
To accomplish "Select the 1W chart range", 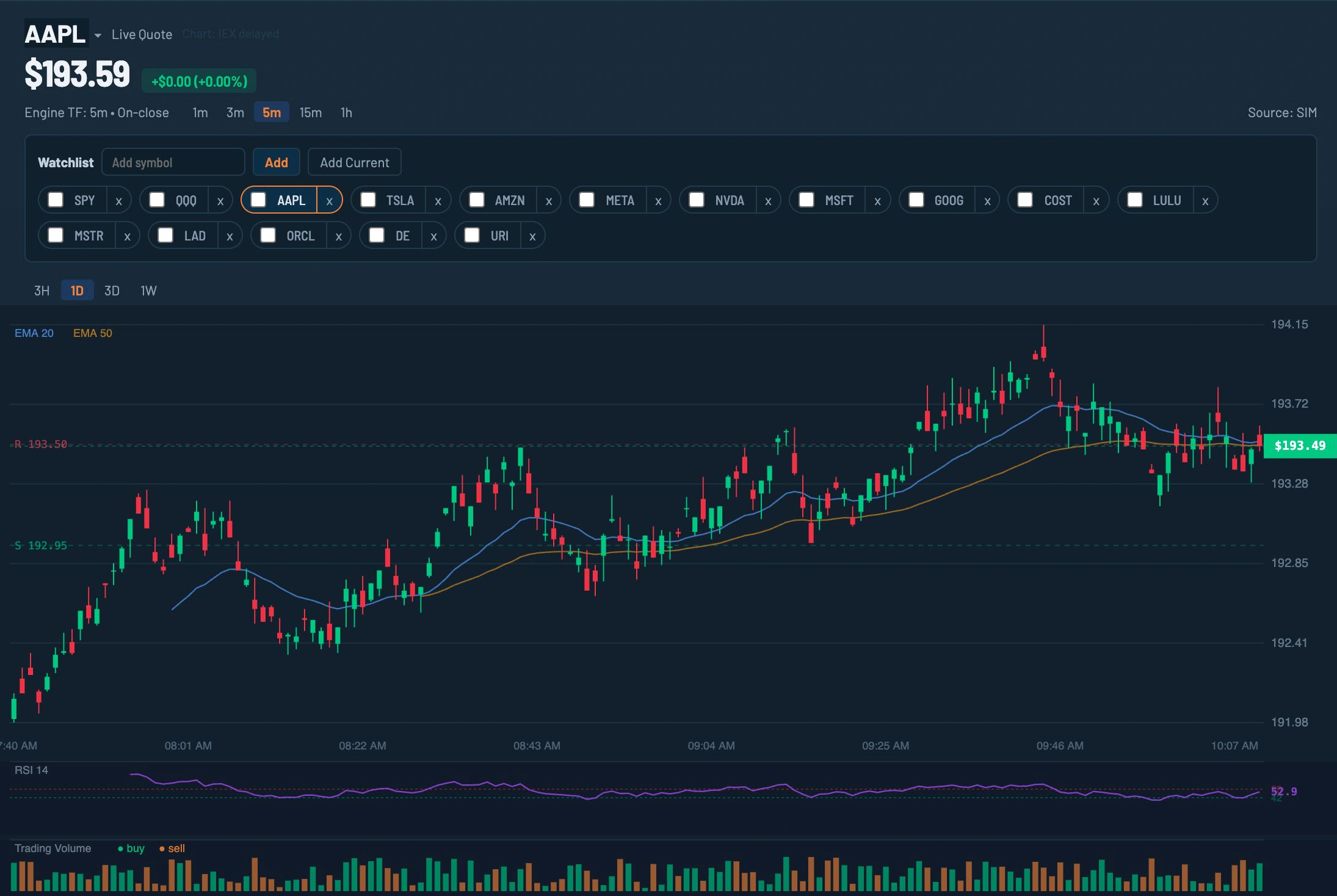I will pos(148,291).
